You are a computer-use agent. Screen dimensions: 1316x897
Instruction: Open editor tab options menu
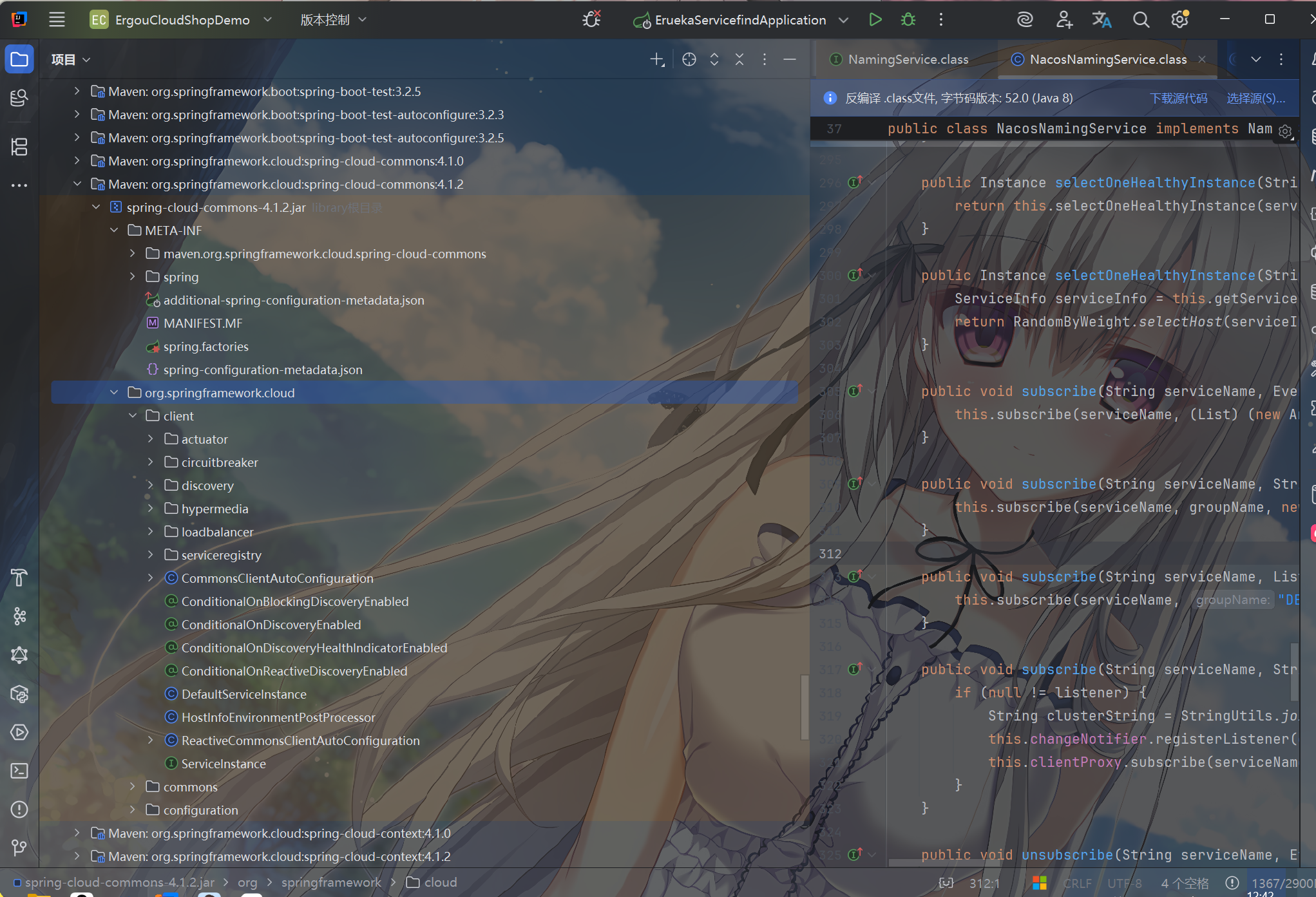(1281, 59)
